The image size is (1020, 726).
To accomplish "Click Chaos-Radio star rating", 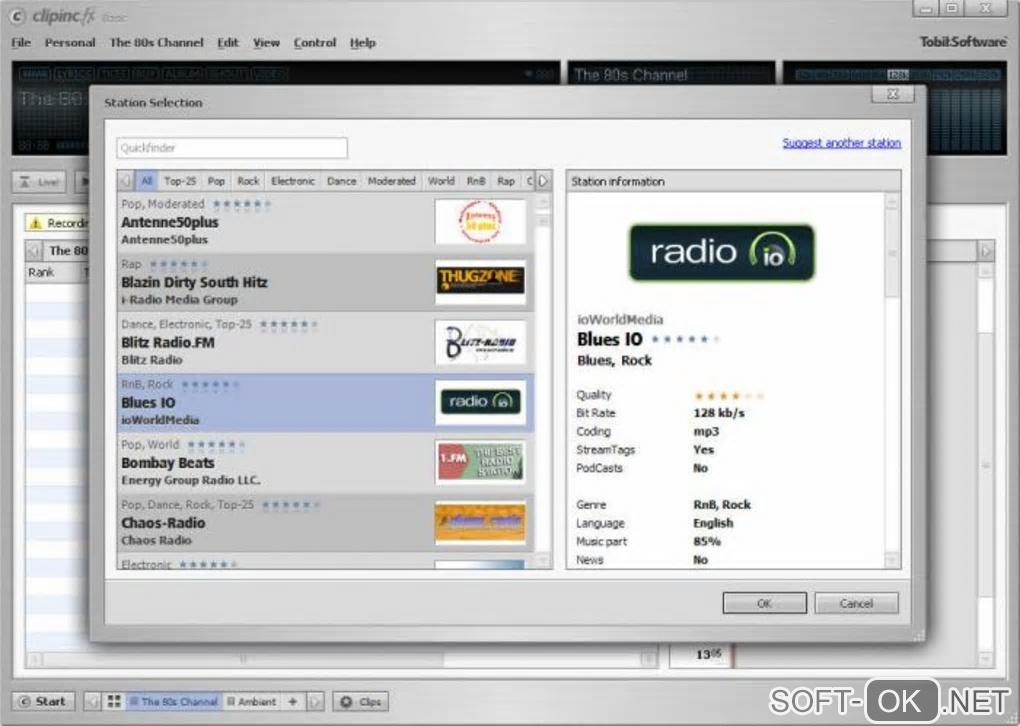I will [291, 505].
